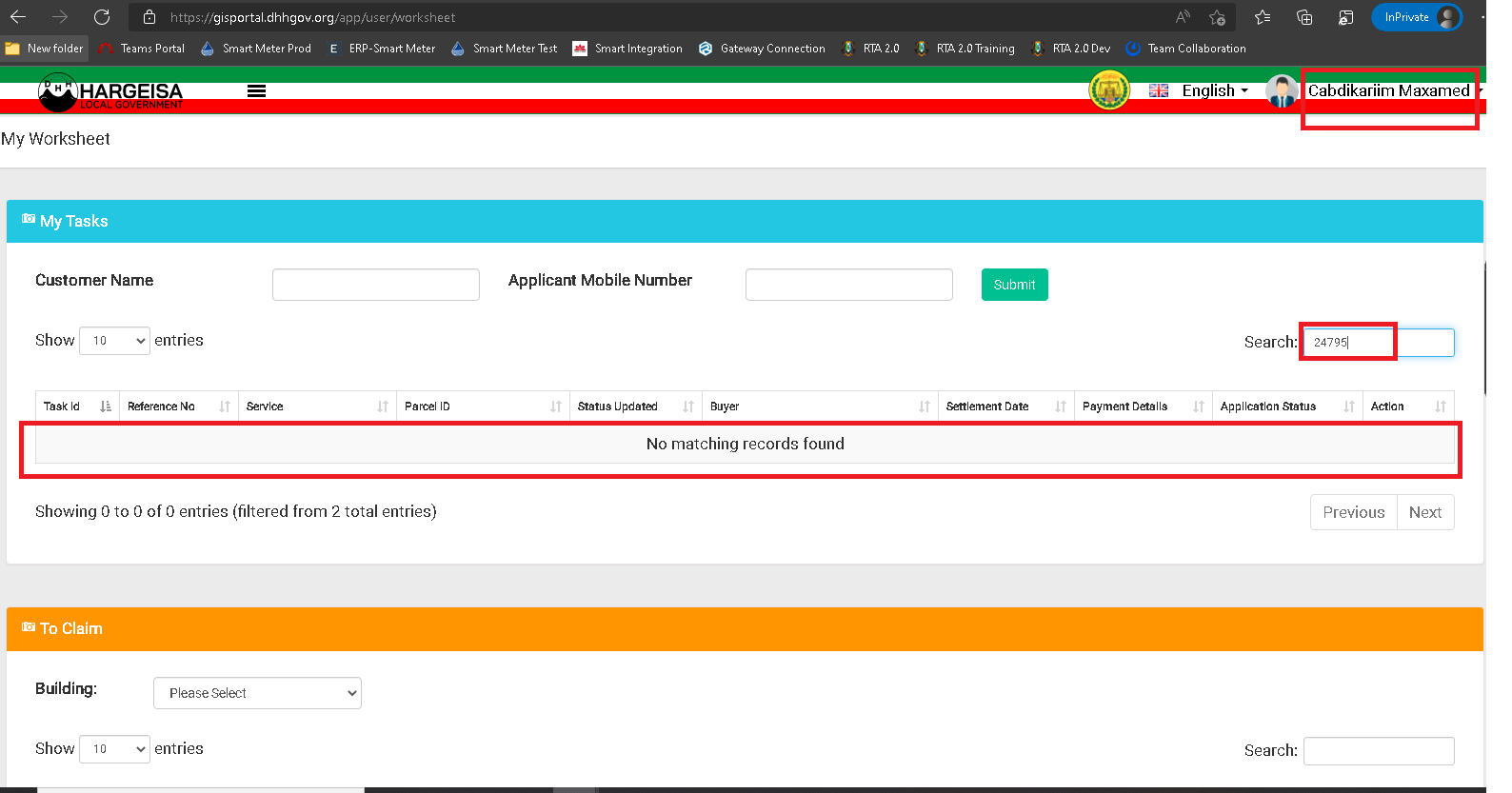Sort table by Action column

point(1408,406)
